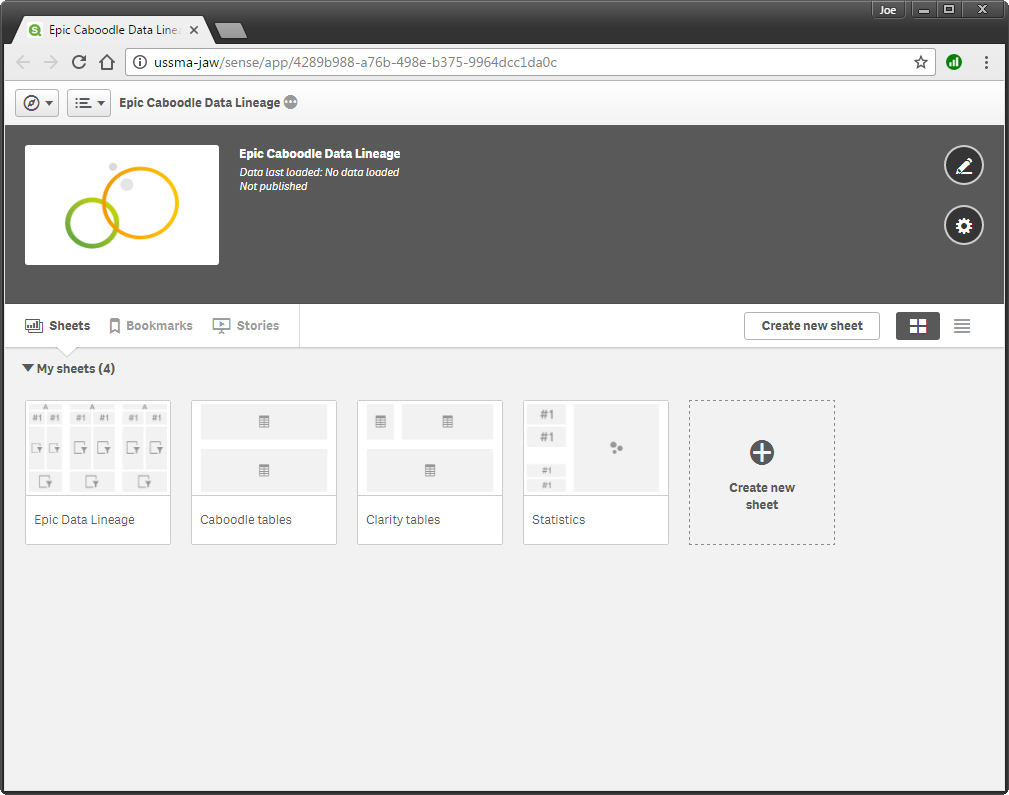The image size is (1009, 795).
Task: Open the Statistics sheet
Action: point(596,472)
